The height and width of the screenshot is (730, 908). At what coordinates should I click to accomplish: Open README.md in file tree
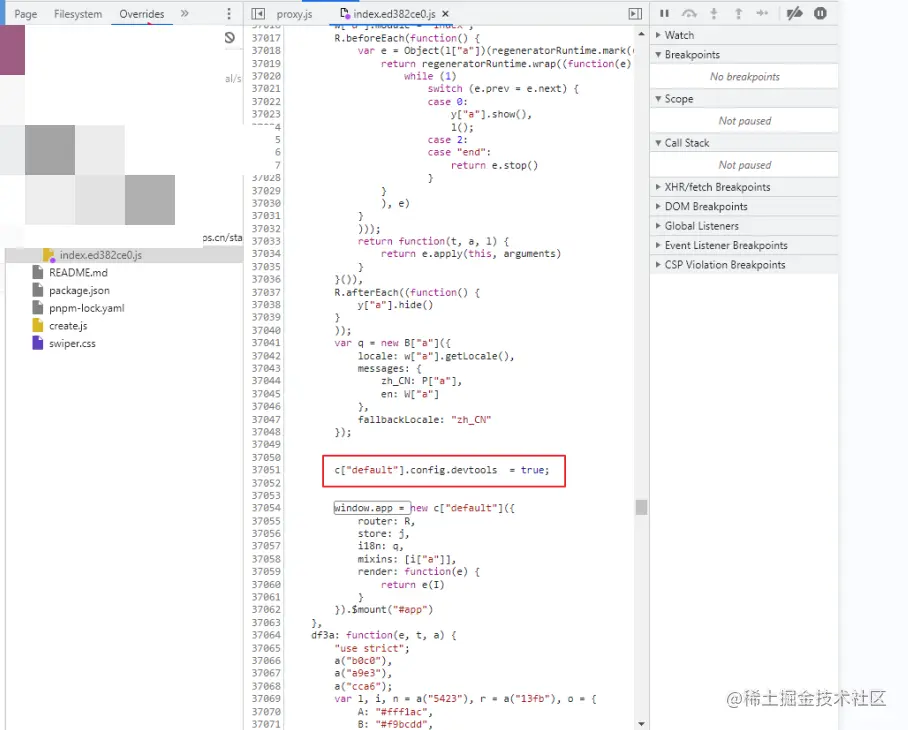click(78, 273)
